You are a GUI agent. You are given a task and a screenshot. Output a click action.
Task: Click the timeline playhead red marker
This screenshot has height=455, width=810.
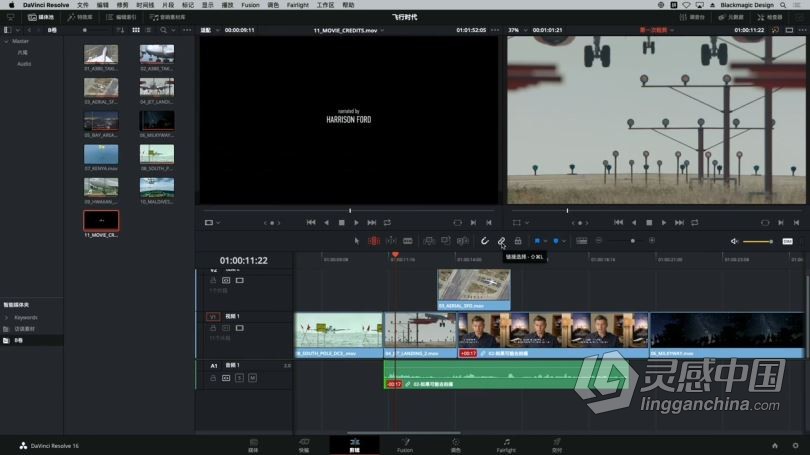point(395,255)
